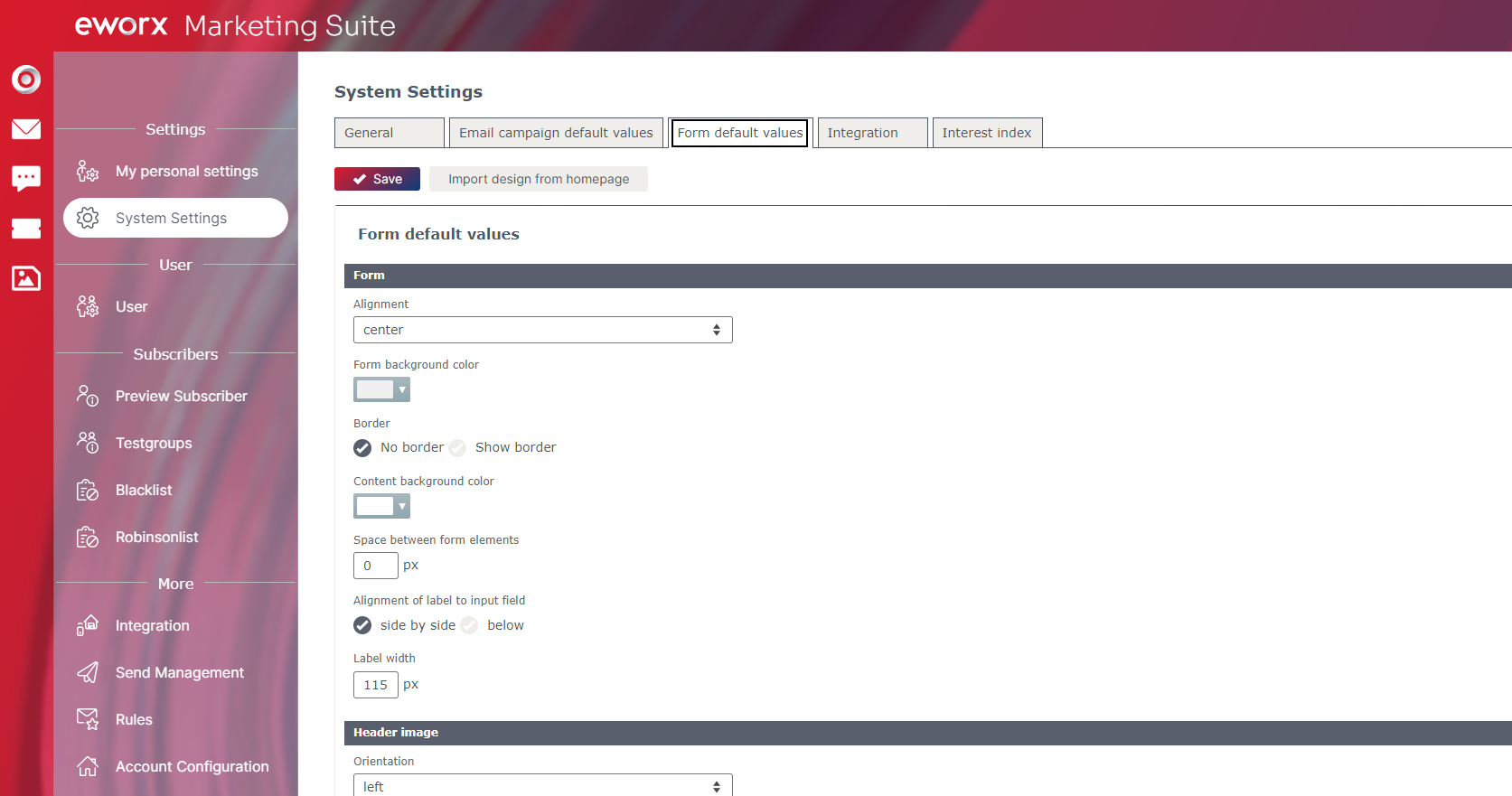The width and height of the screenshot is (1512, 796).
Task: Open the Alignment dropdown set to center
Action: click(x=542, y=330)
